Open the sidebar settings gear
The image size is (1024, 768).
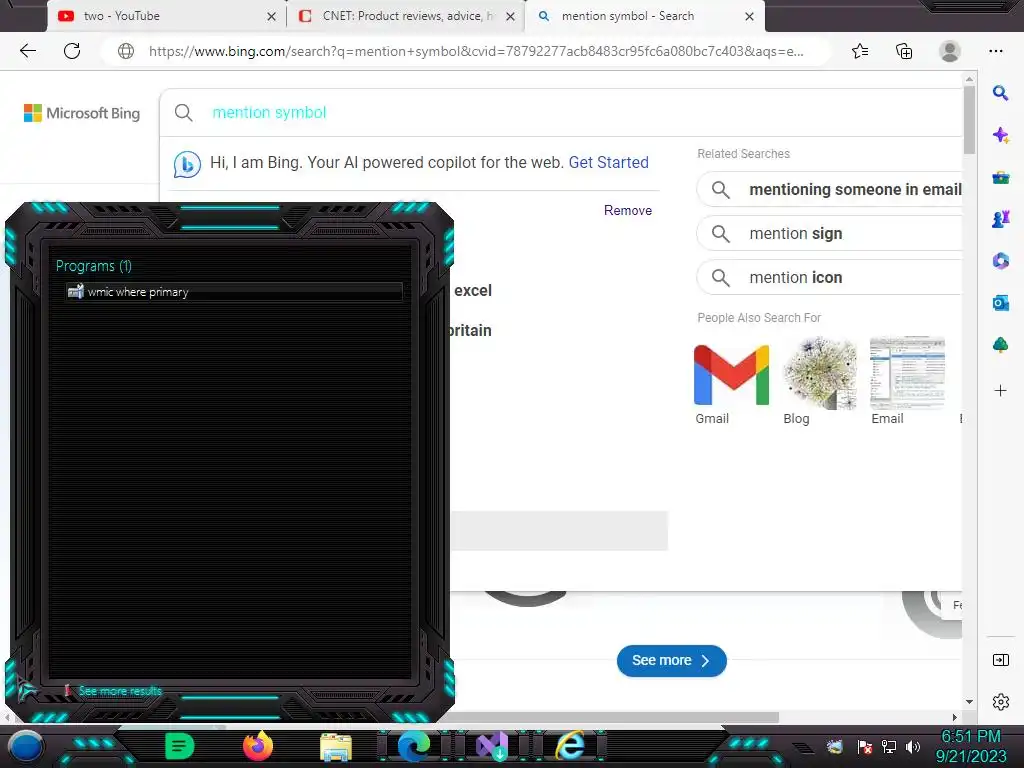click(x=1000, y=702)
